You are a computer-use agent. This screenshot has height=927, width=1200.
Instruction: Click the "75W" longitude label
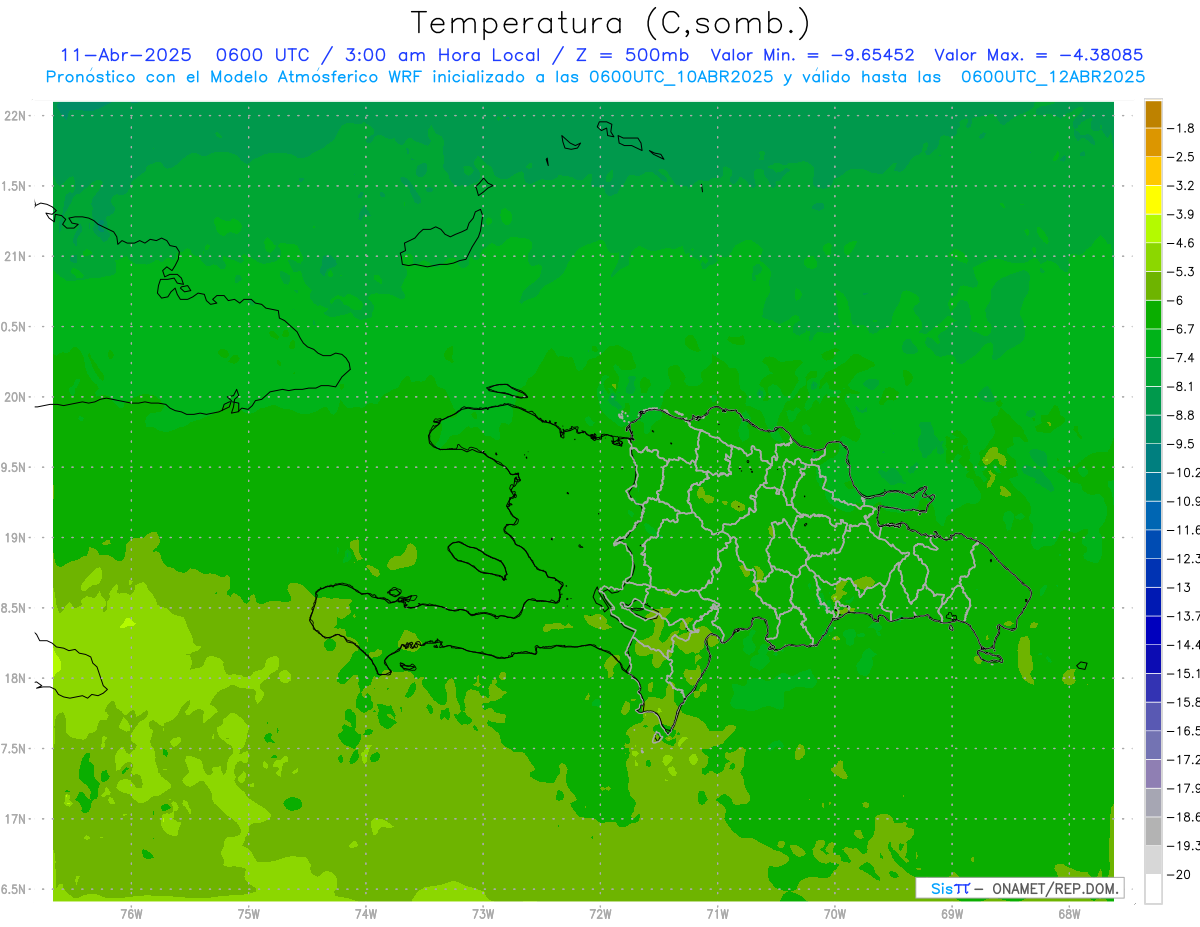pos(249,913)
